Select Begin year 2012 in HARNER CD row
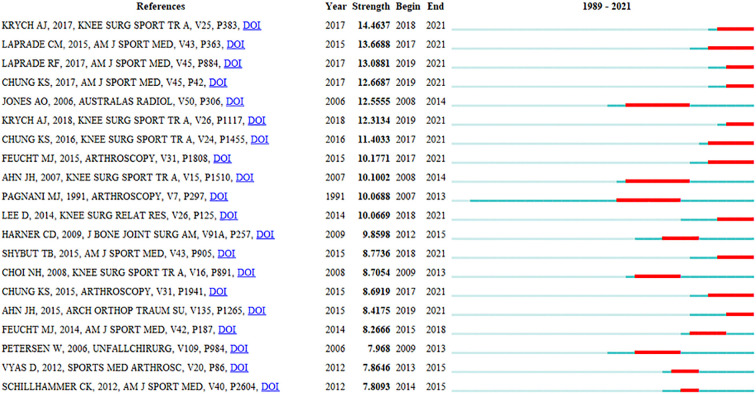 (x=405, y=235)
